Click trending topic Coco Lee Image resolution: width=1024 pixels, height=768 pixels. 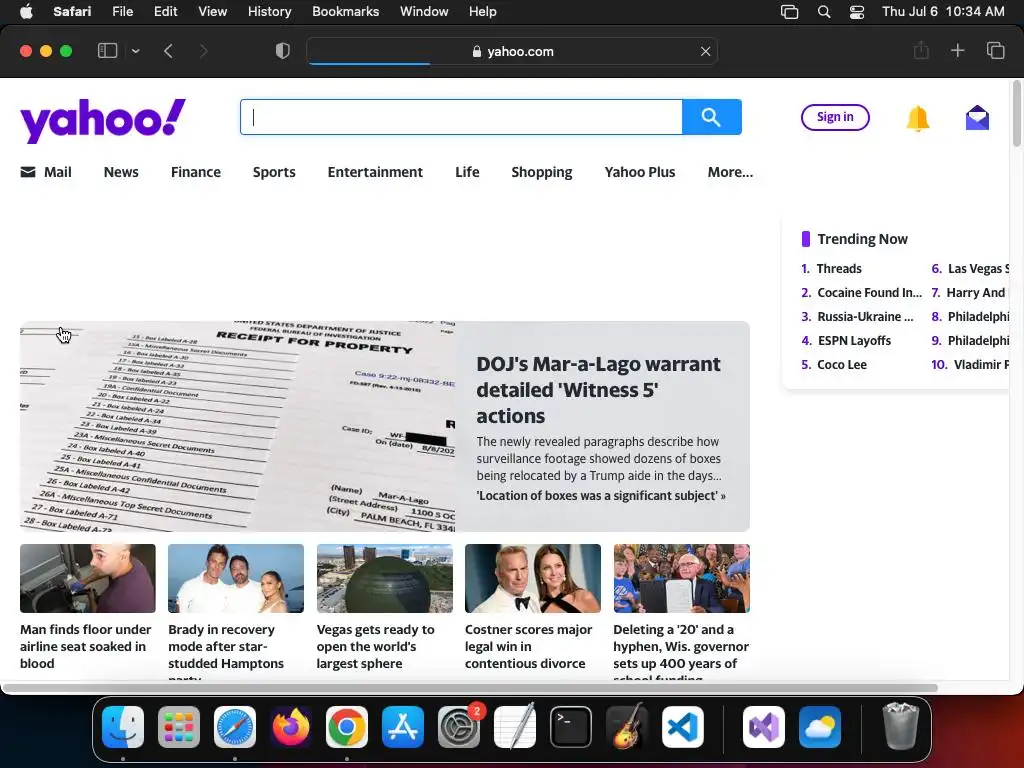(x=842, y=364)
